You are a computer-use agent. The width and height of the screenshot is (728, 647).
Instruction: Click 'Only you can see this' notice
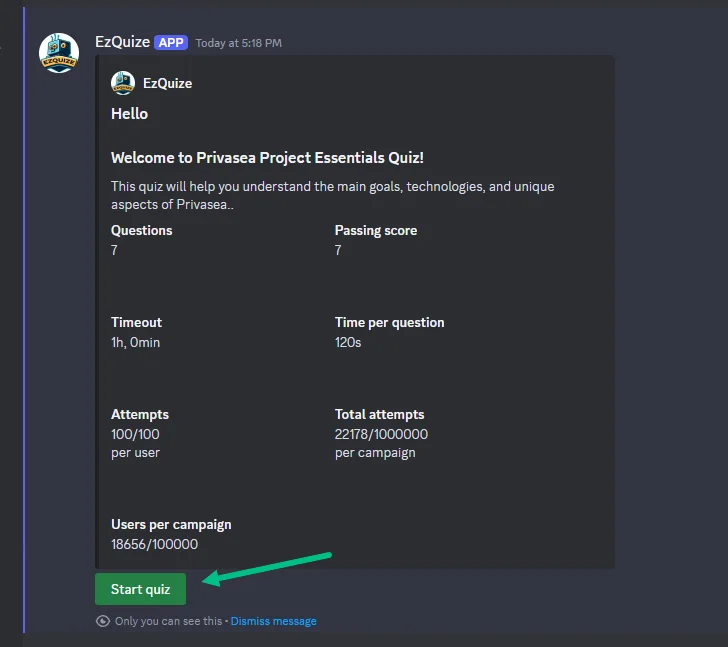tap(169, 621)
